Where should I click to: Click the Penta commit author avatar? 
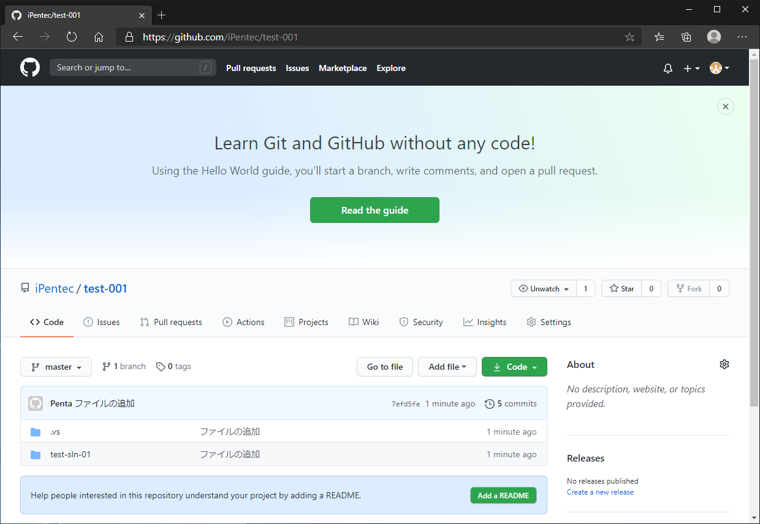point(35,403)
